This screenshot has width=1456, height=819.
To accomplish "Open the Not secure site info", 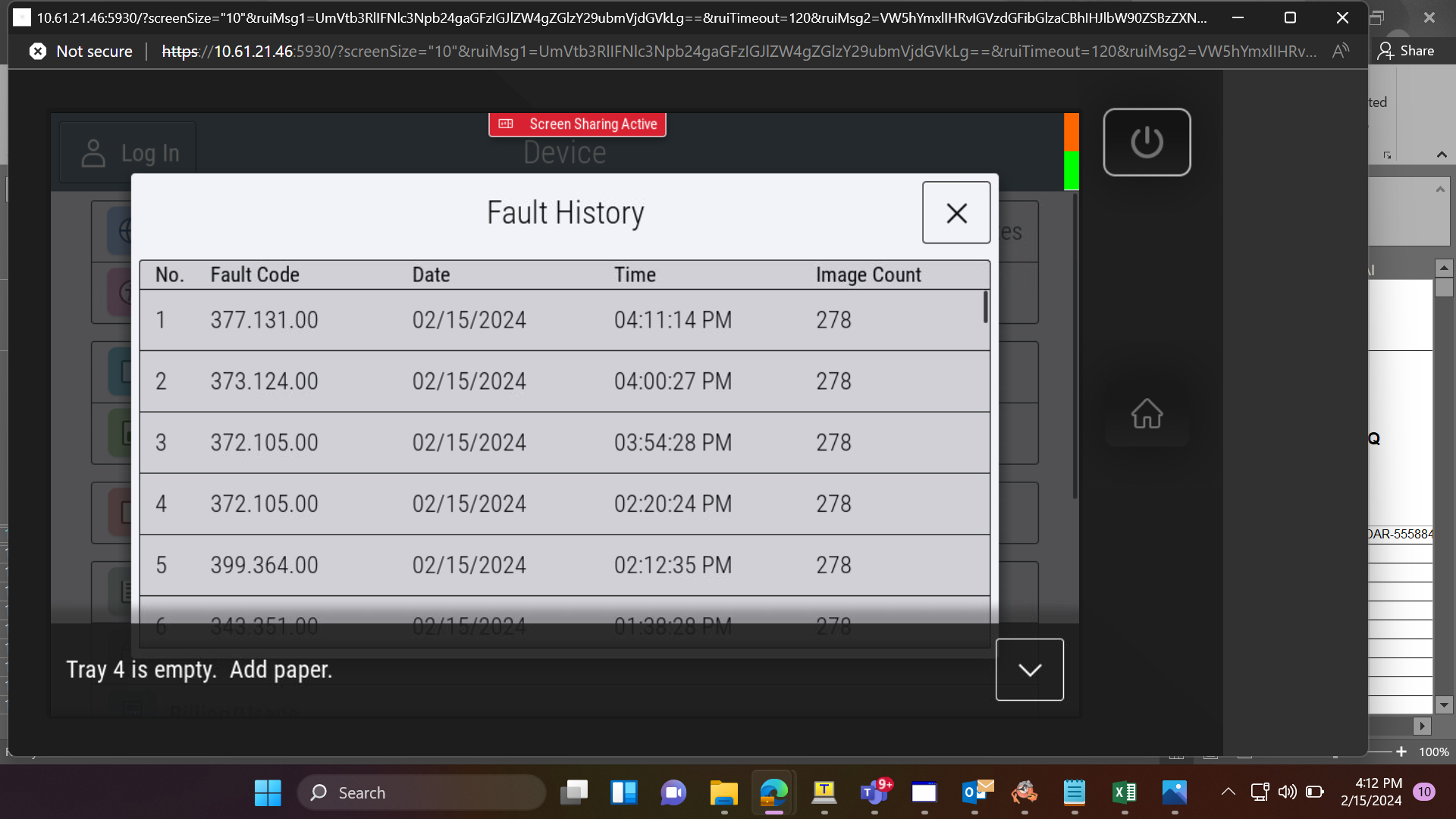I will point(80,51).
